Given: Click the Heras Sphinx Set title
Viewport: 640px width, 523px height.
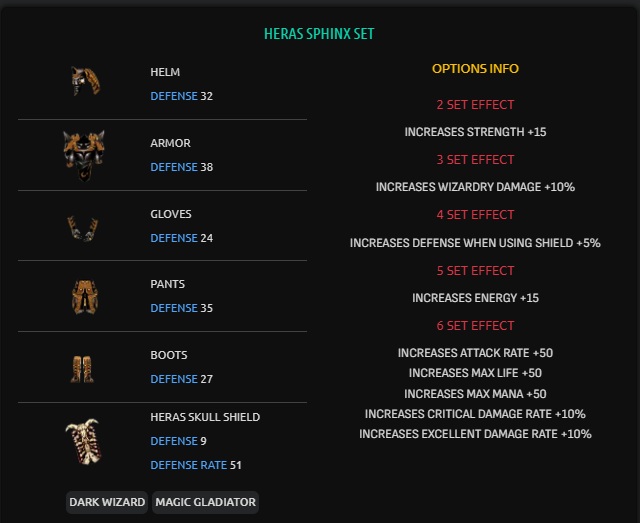Looking at the screenshot, I should [x=319, y=34].
